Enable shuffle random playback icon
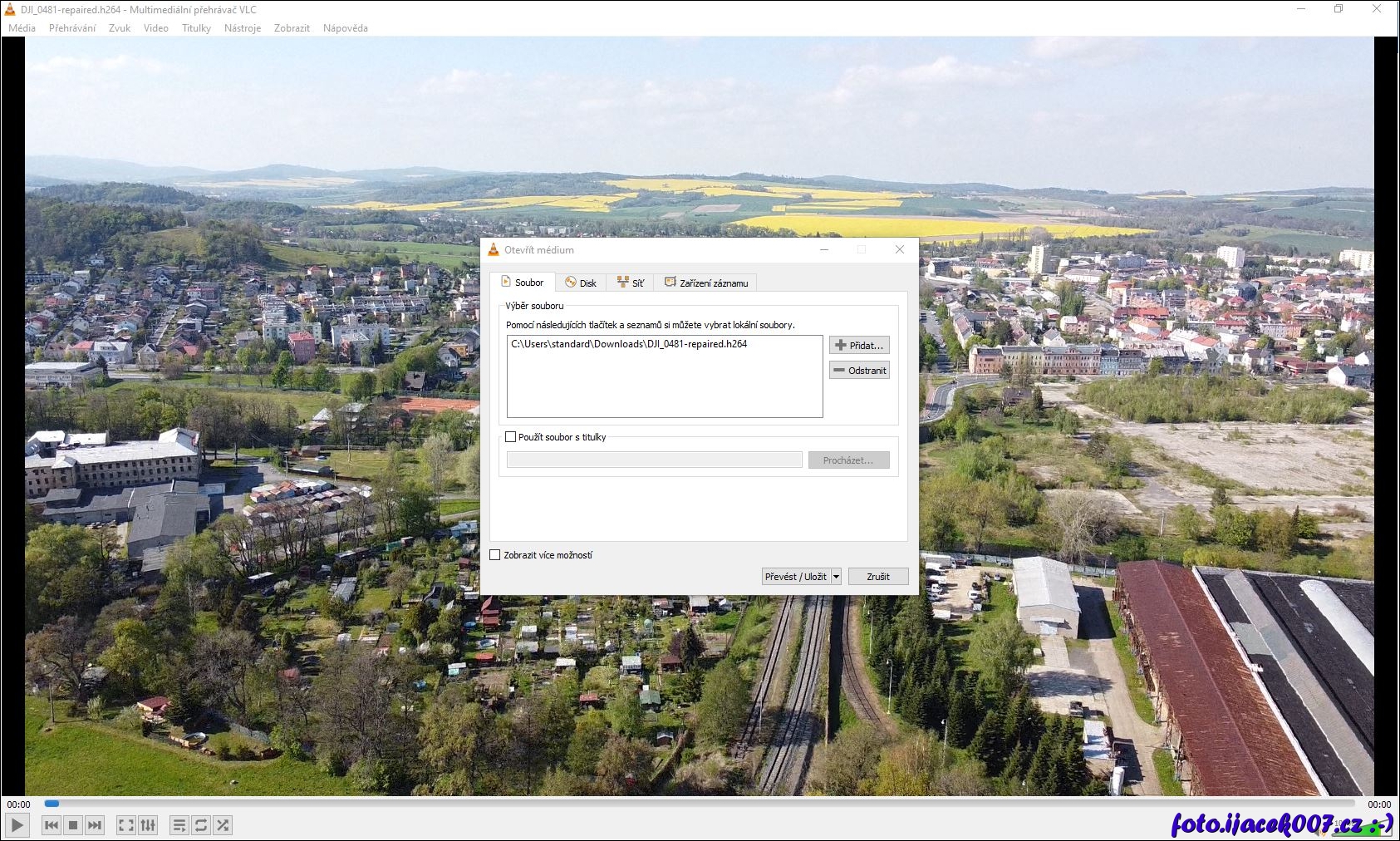 coord(223,825)
